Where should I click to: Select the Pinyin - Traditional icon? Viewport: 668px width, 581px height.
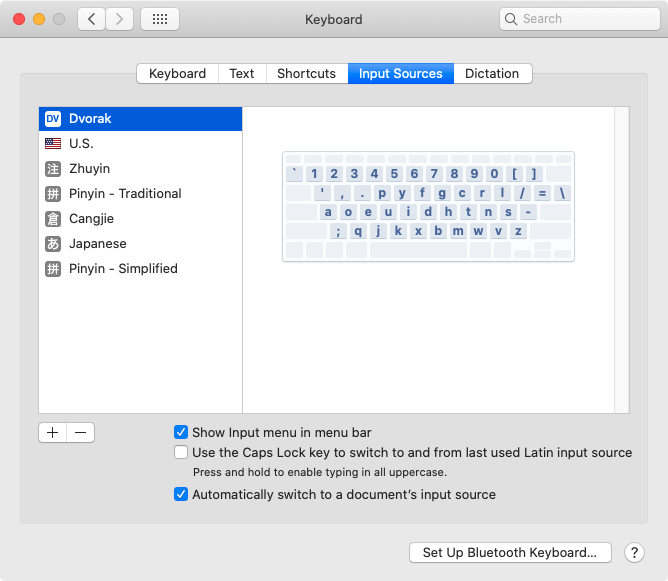(53, 194)
